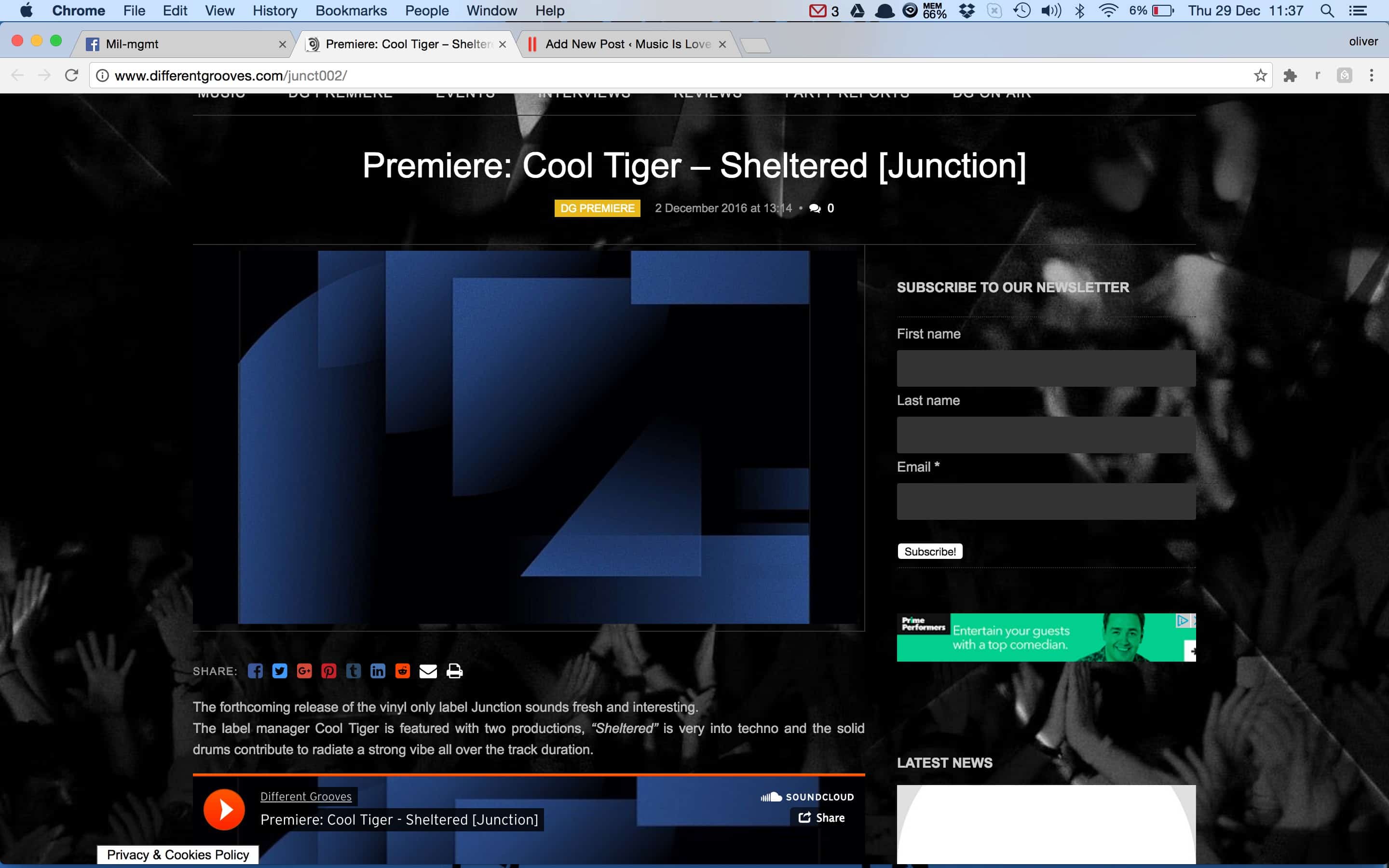Open the Bluetooth menu bar icon
Image resolution: width=1389 pixels, height=868 pixels.
click(1080, 11)
